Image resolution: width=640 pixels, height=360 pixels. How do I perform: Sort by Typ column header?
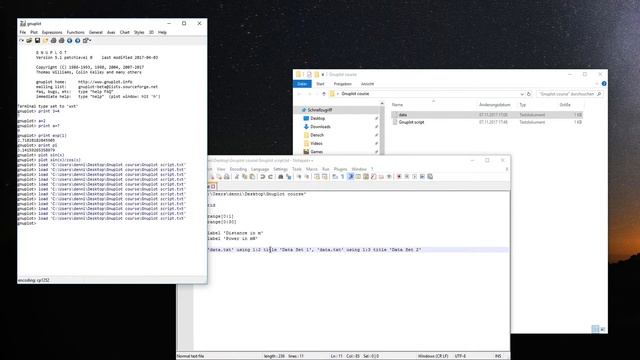523,105
